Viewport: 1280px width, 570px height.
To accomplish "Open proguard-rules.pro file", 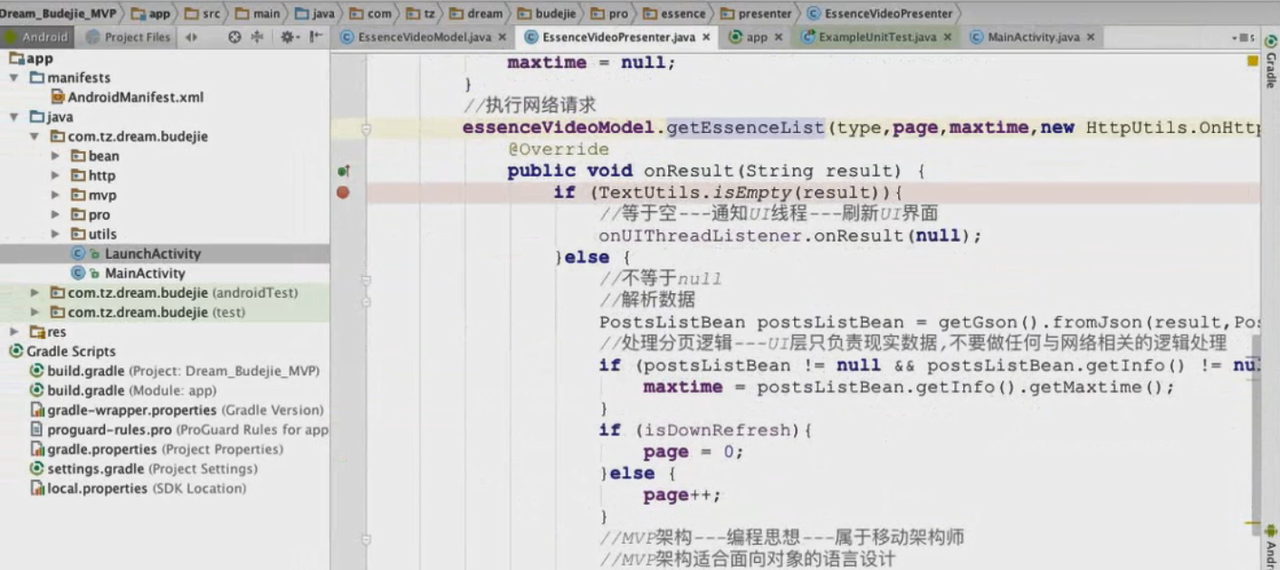I will 179,429.
